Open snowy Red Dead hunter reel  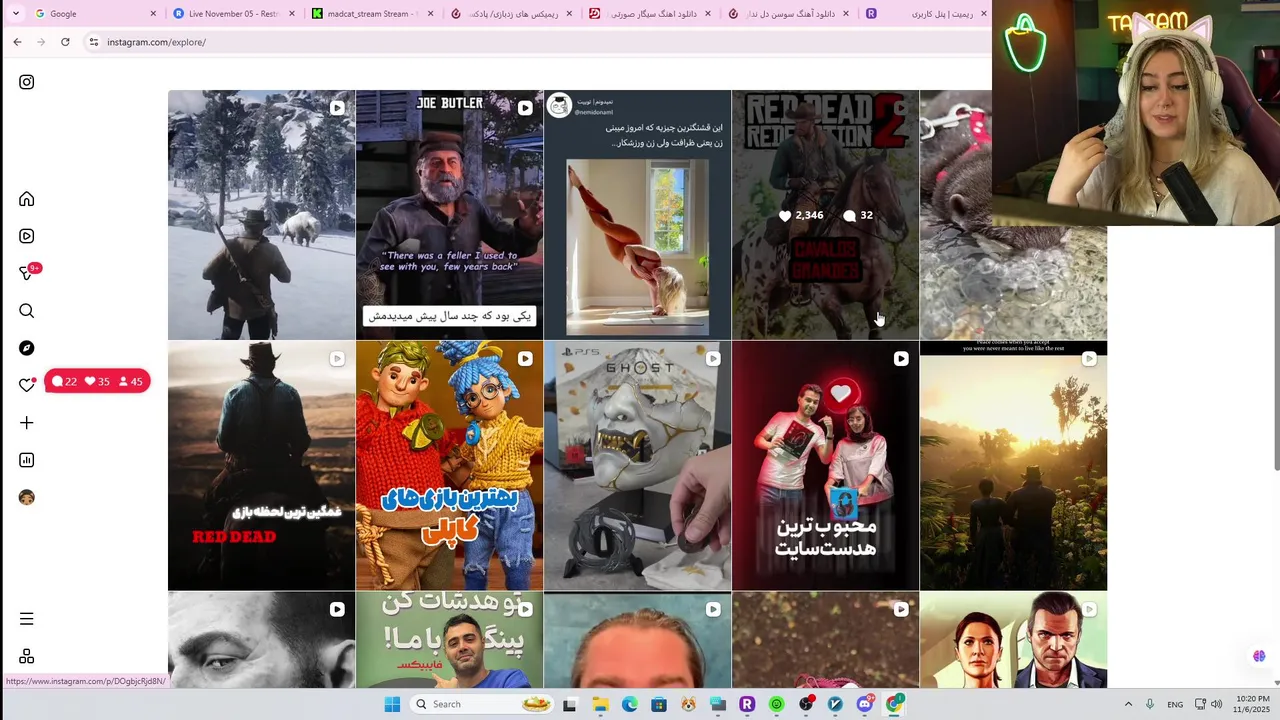261,215
